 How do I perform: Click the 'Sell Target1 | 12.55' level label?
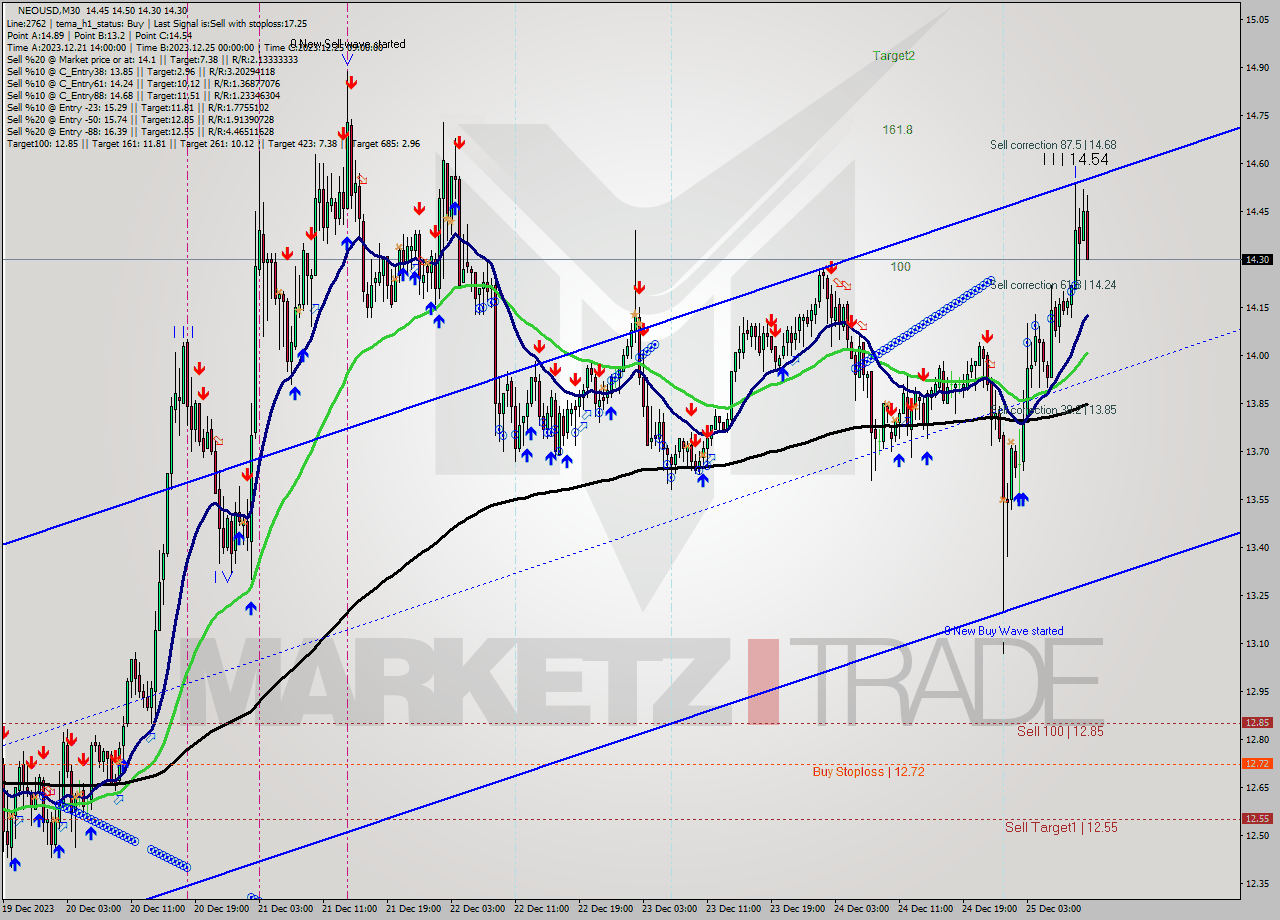point(1061,827)
